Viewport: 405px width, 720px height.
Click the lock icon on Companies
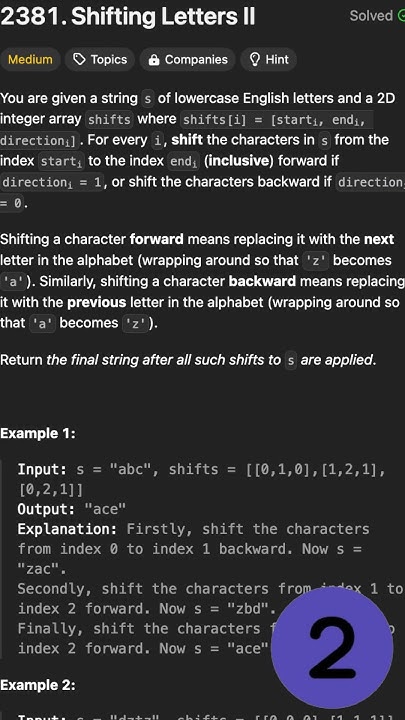click(154, 60)
